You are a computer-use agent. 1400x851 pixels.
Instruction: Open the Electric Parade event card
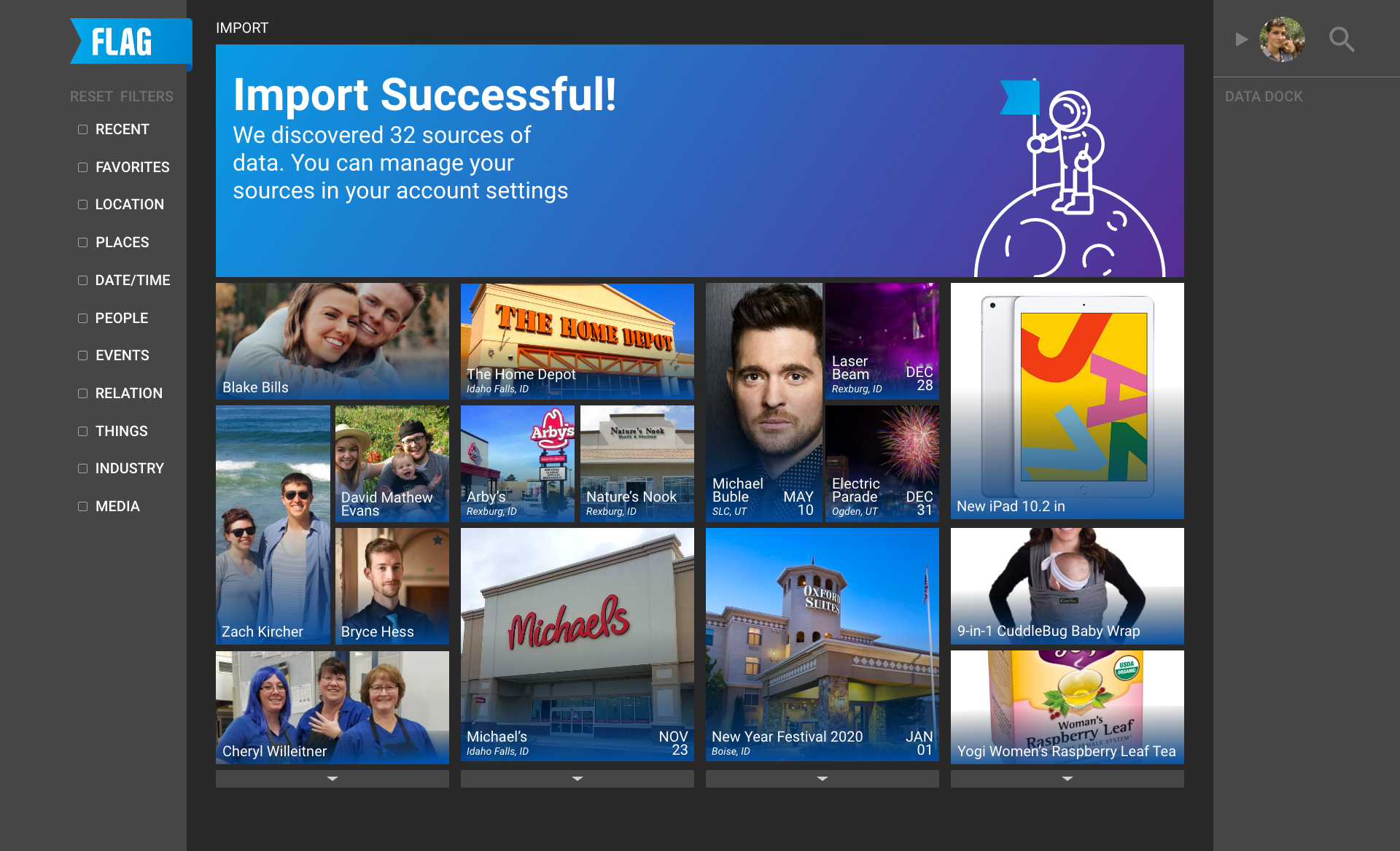coord(882,463)
